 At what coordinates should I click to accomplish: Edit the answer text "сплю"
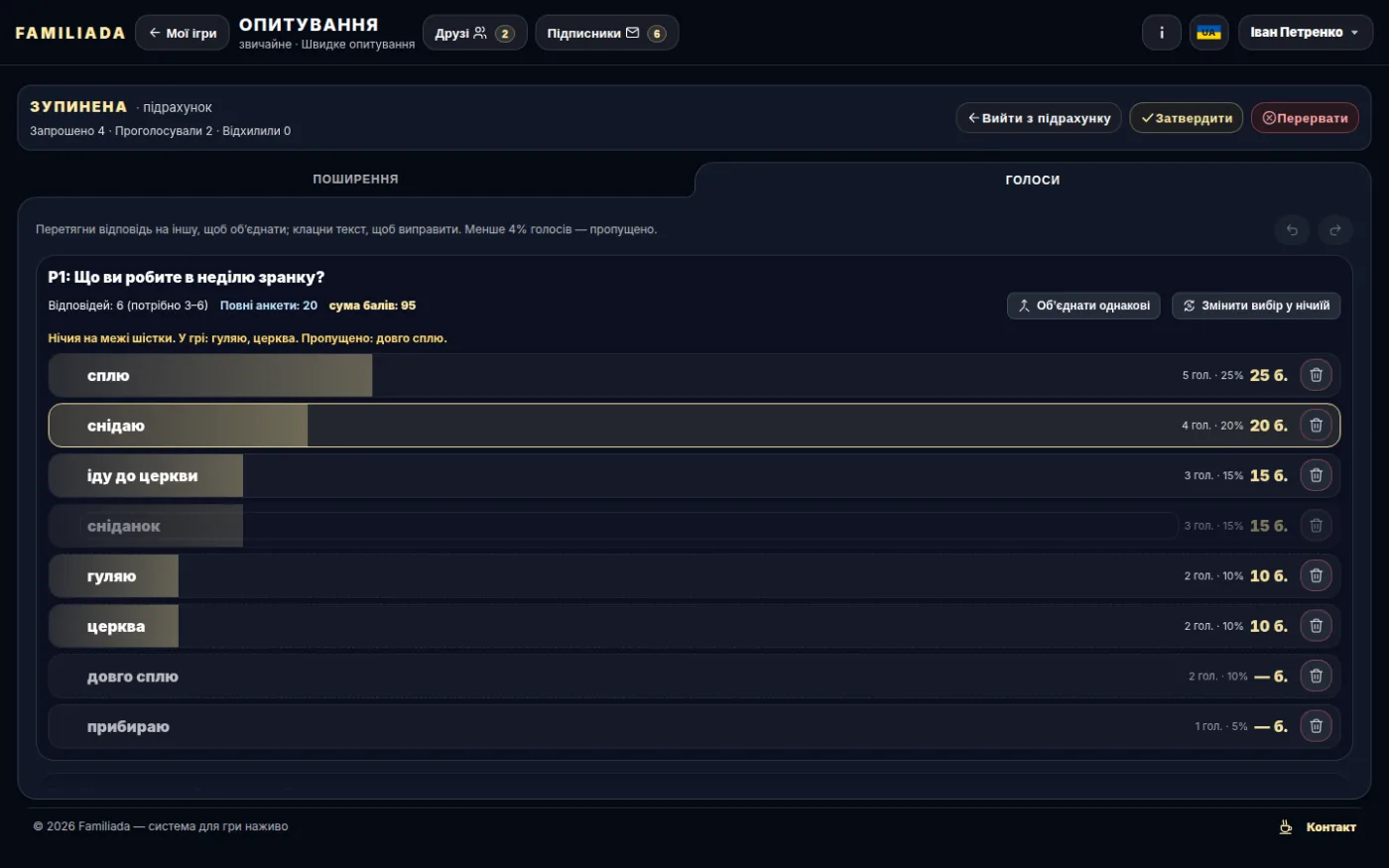point(108,375)
